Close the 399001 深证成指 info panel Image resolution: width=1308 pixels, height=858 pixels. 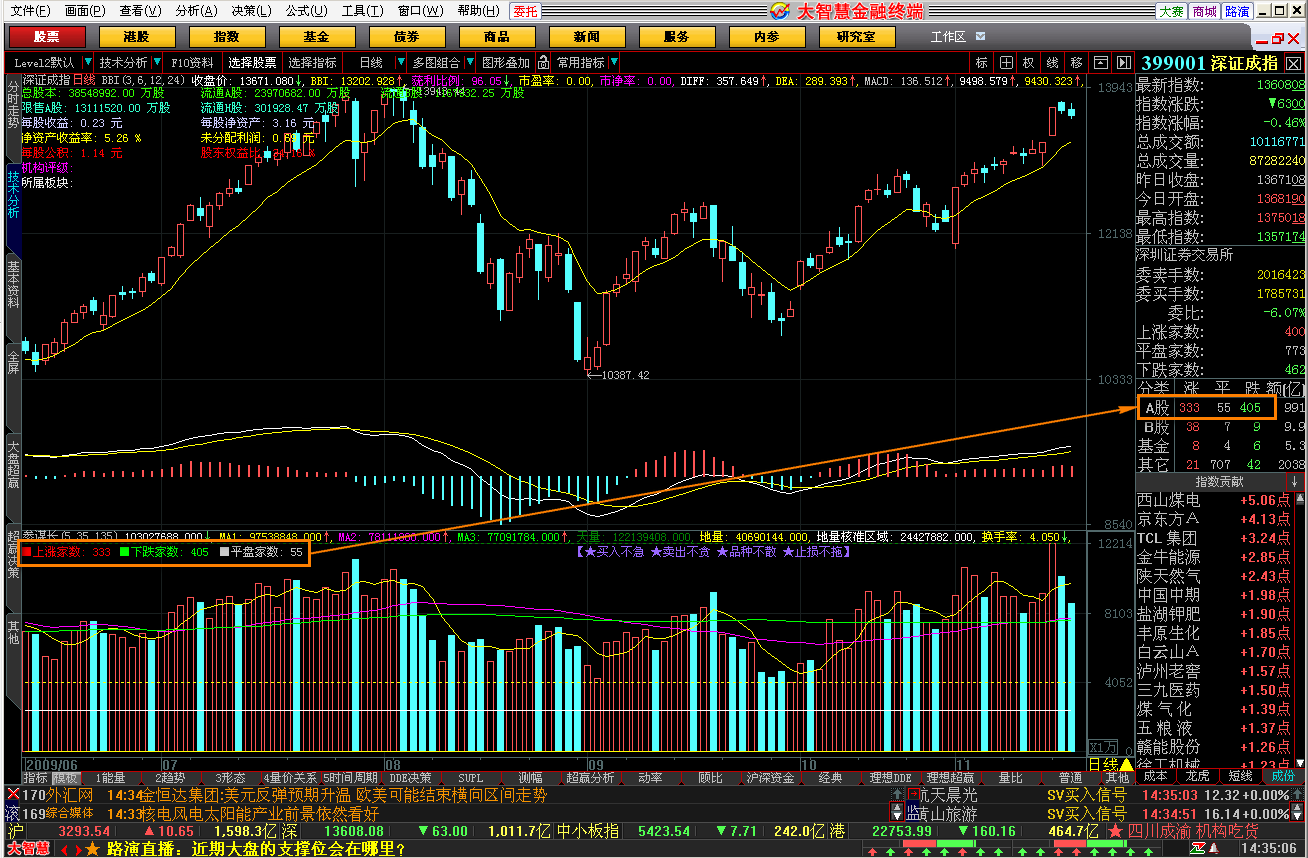pos(1294,63)
